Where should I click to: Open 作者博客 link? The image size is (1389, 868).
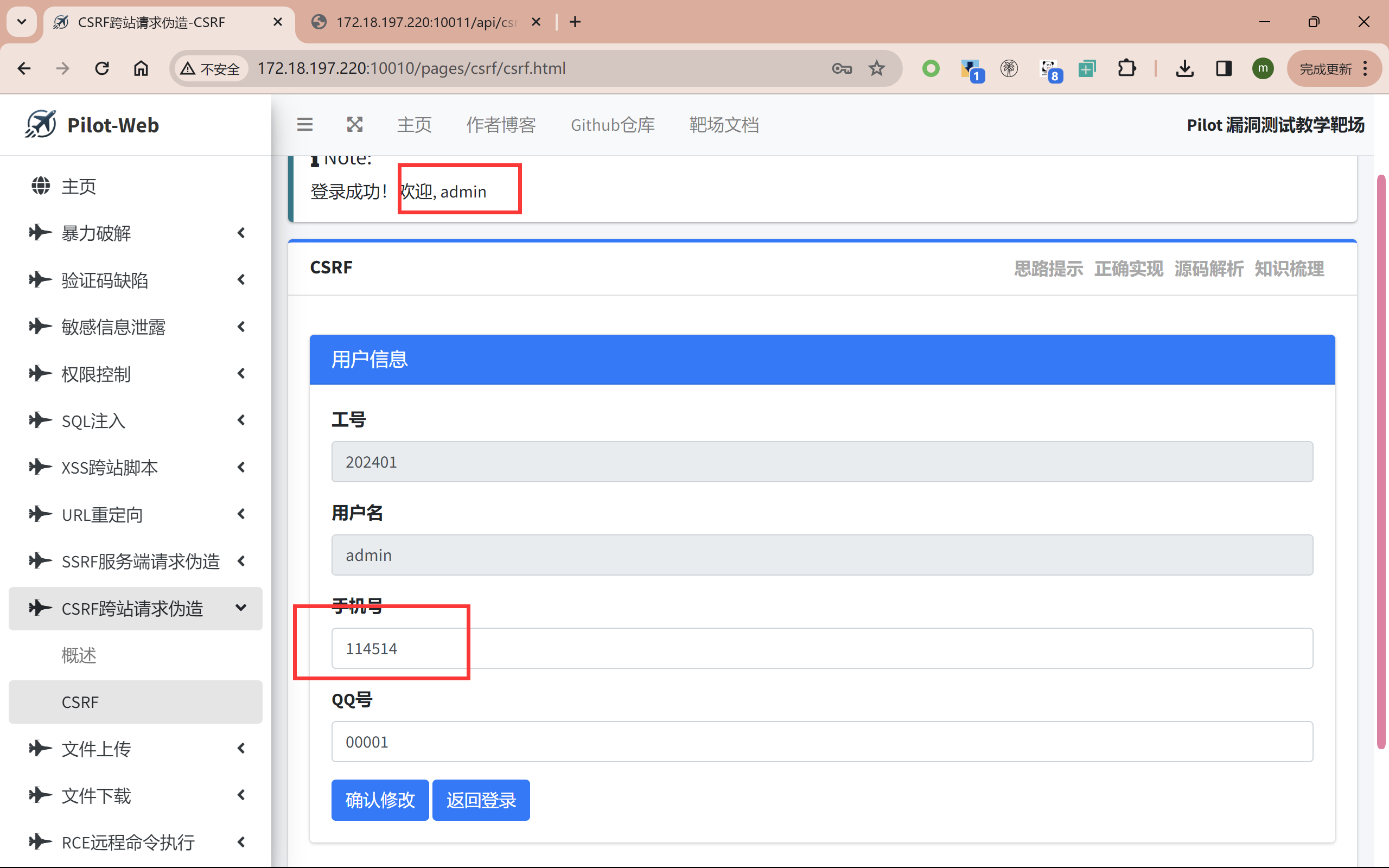coord(500,125)
